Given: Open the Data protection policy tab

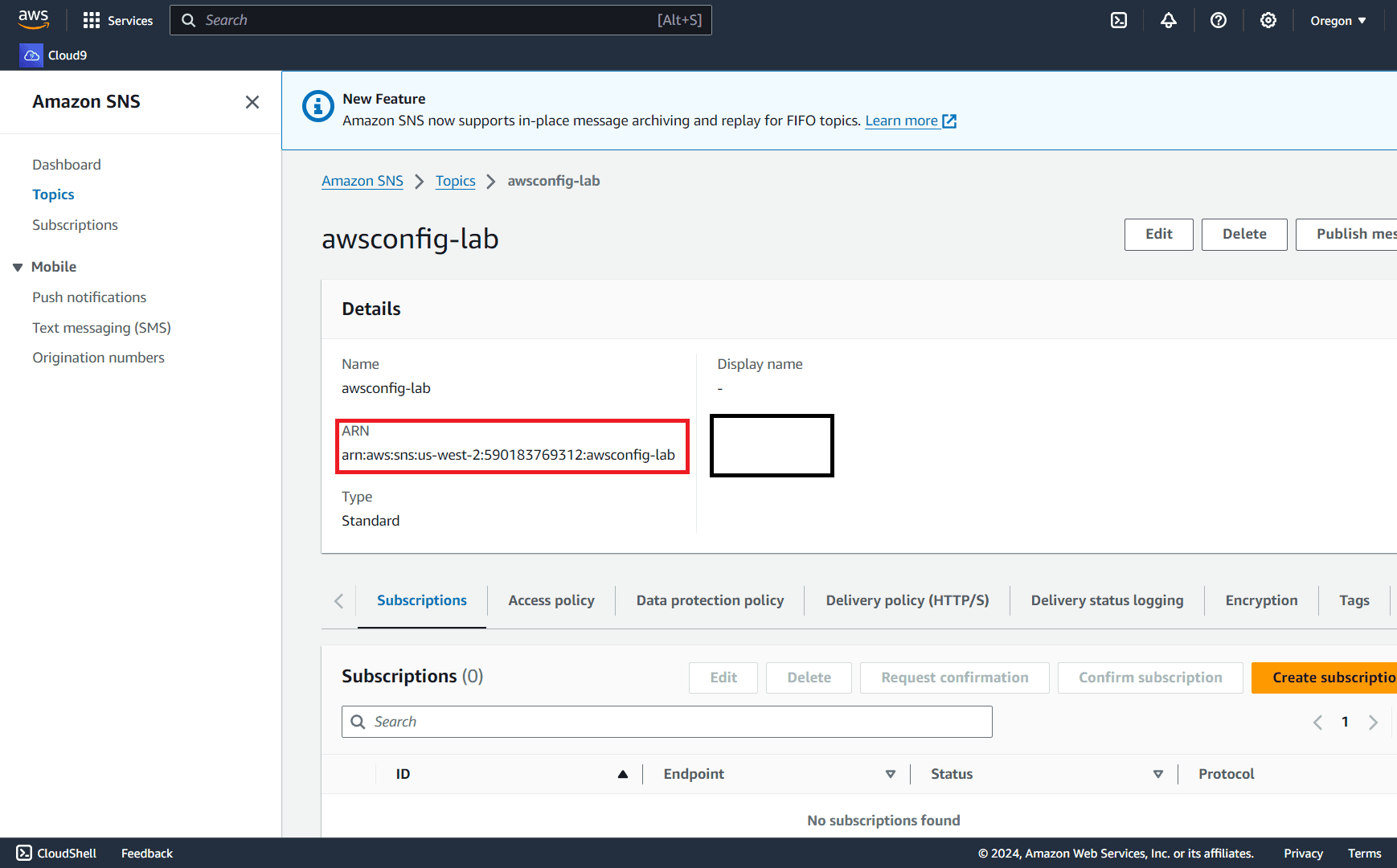Looking at the screenshot, I should click(710, 600).
